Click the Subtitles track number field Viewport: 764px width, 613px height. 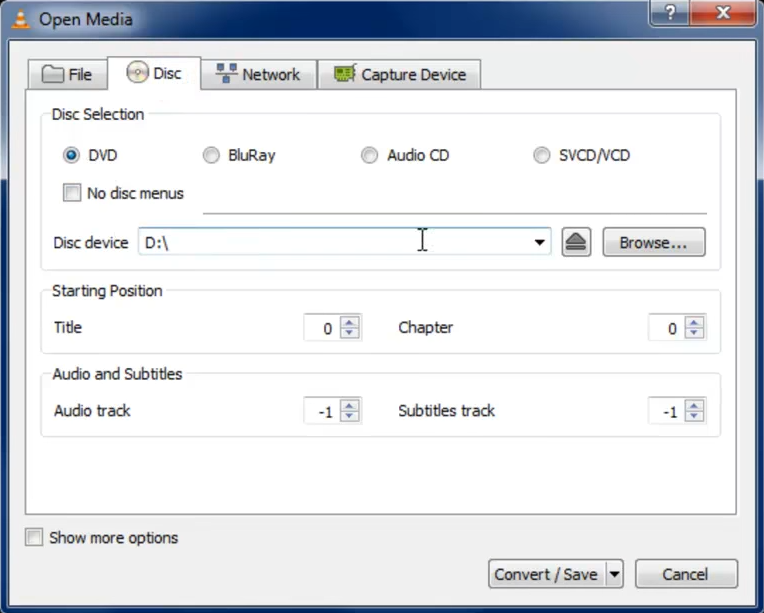pyautogui.click(x=667, y=411)
